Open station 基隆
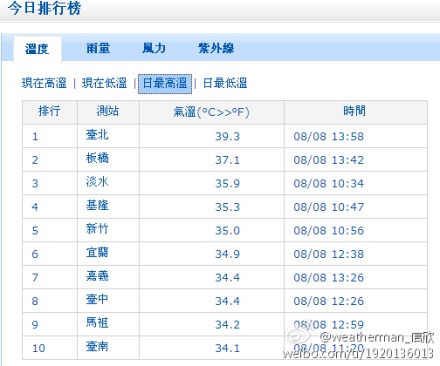This screenshot has width=440, height=366. [97, 205]
